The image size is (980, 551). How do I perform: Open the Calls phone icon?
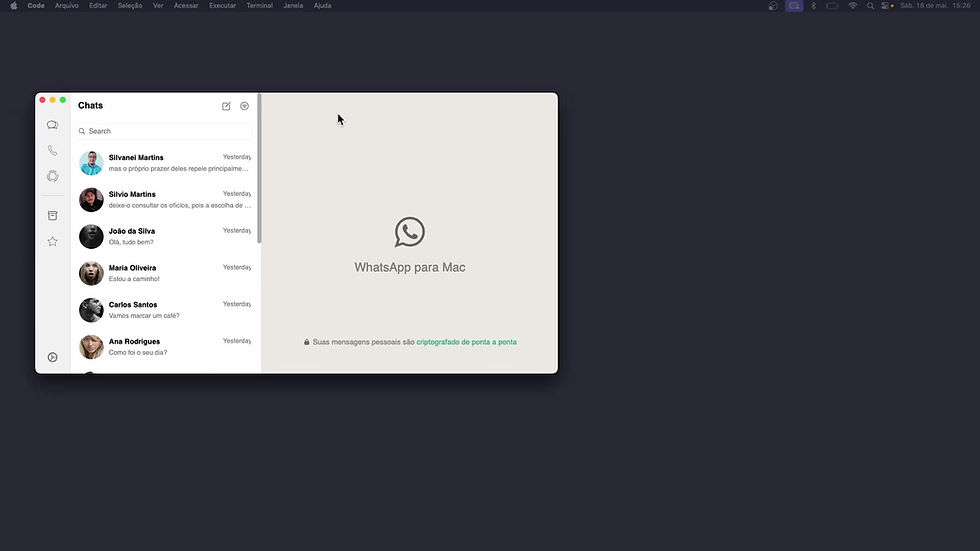click(52, 151)
